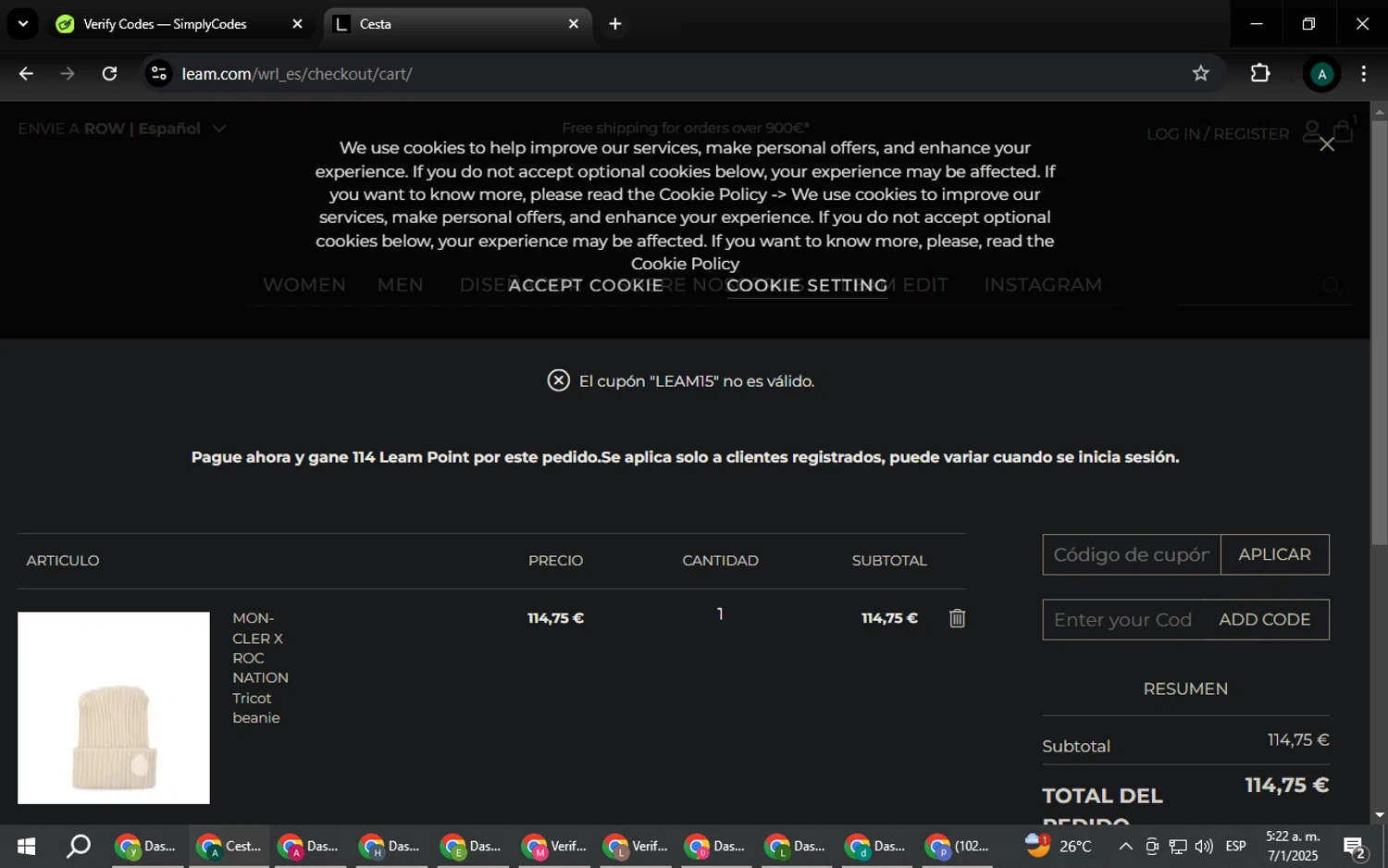Open the Windows Start menu

coord(26,846)
